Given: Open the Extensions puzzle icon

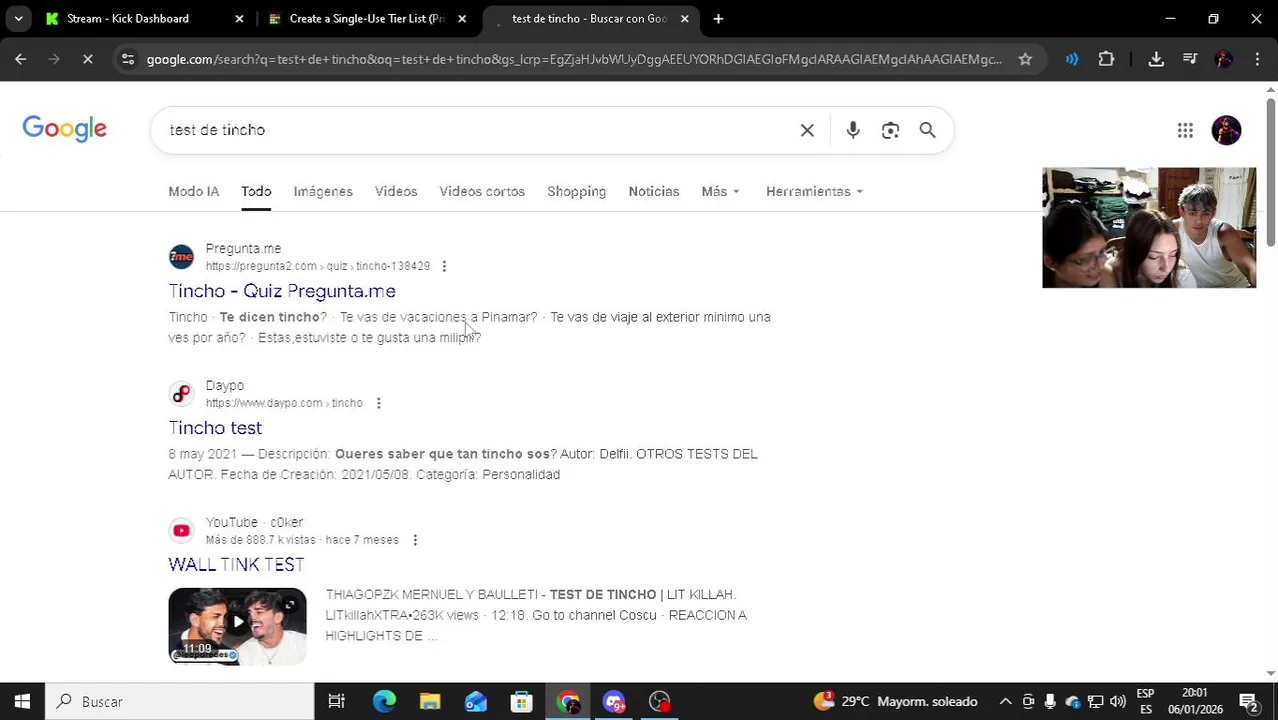Looking at the screenshot, I should [x=1106, y=59].
